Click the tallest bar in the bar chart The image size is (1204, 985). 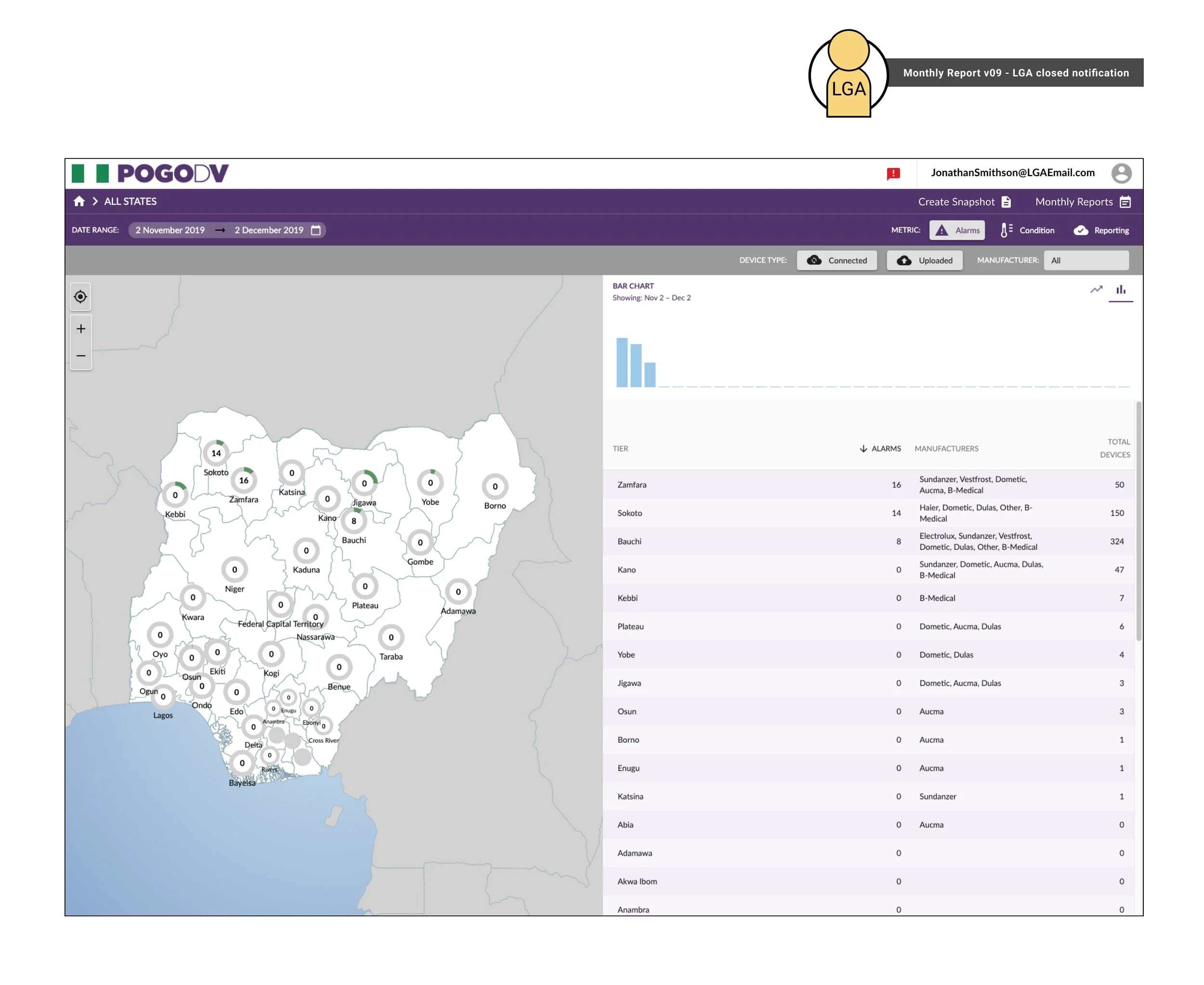point(622,362)
